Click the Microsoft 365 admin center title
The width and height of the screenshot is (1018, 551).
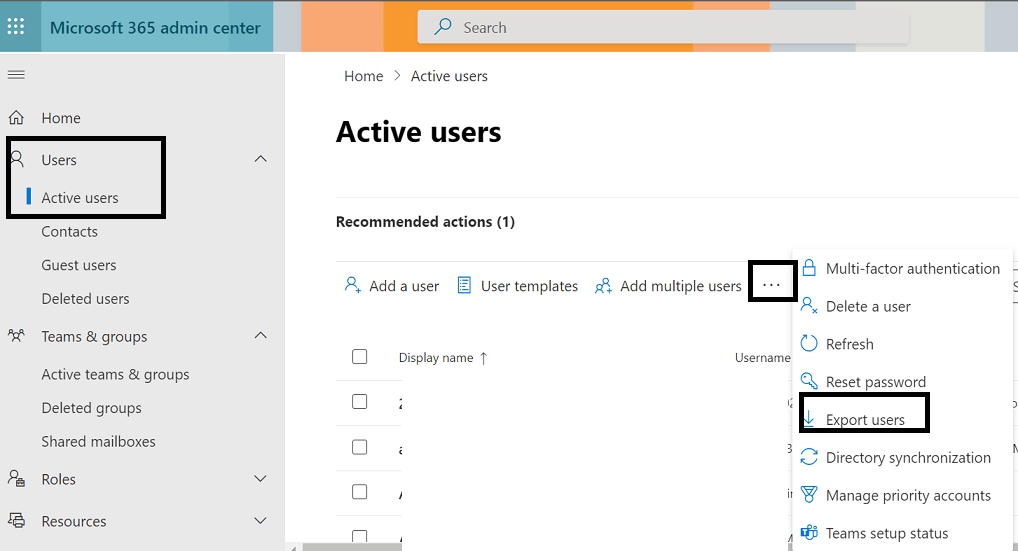(x=155, y=27)
